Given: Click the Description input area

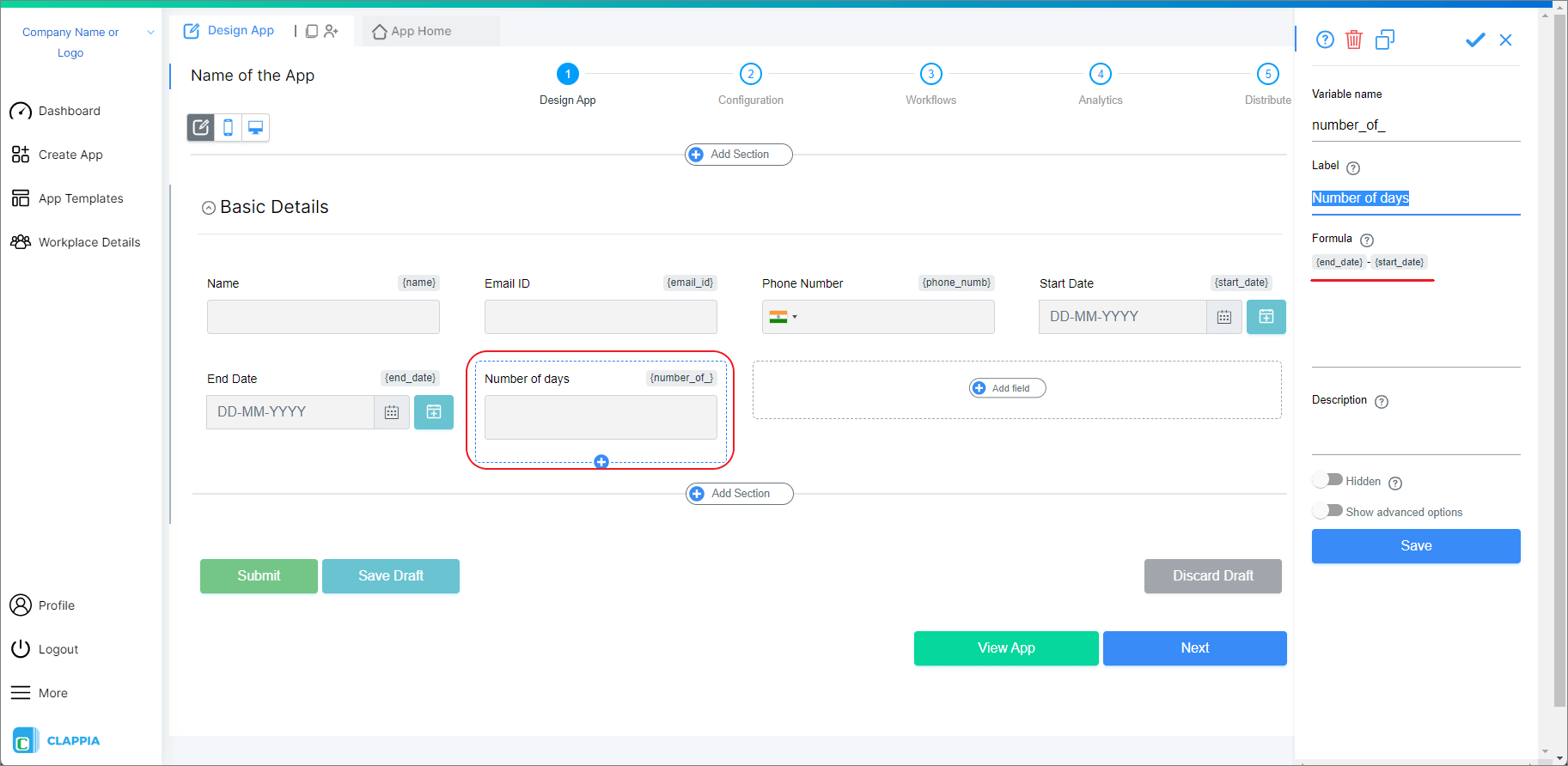Looking at the screenshot, I should tap(1416, 434).
